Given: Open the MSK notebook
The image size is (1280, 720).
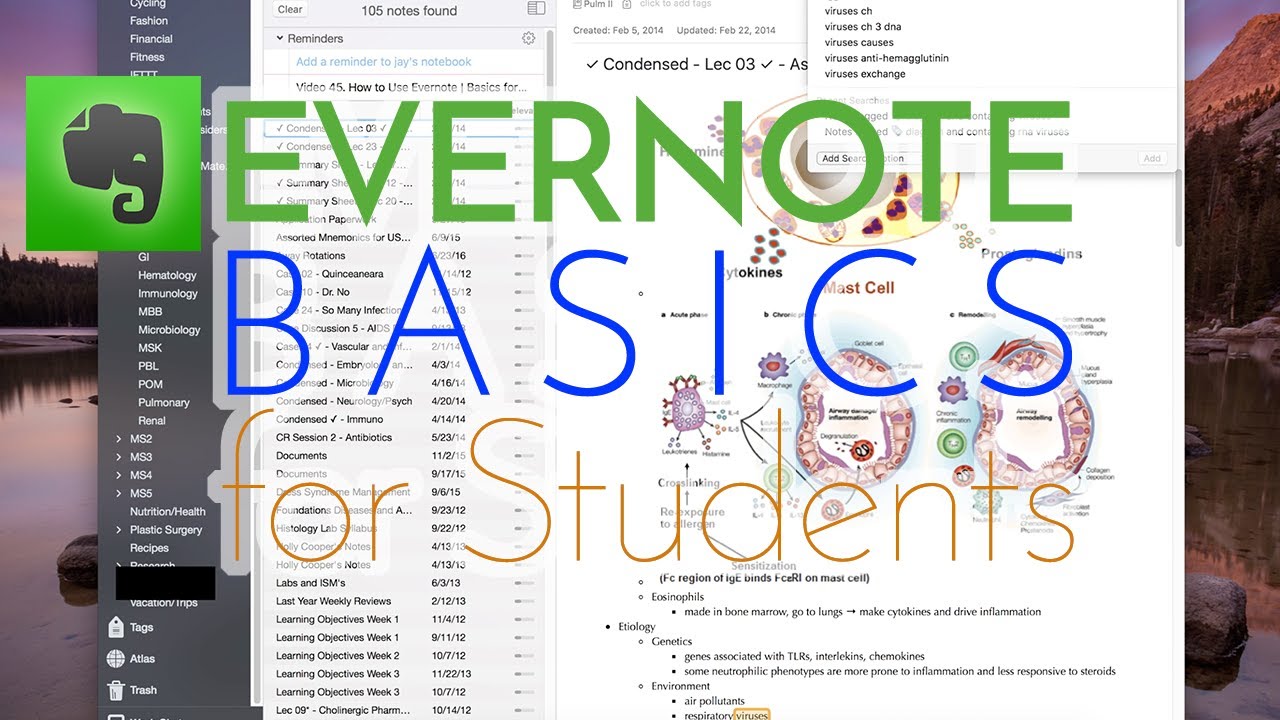Looking at the screenshot, I should coord(150,348).
